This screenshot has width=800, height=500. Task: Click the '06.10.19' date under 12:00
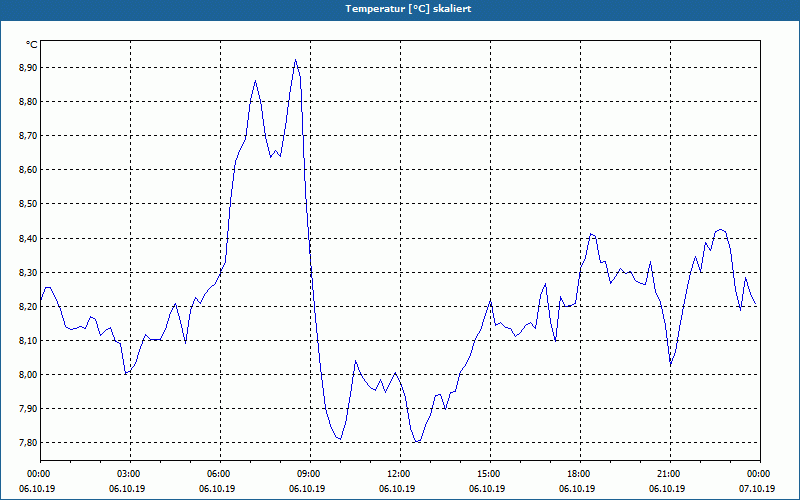(x=397, y=489)
